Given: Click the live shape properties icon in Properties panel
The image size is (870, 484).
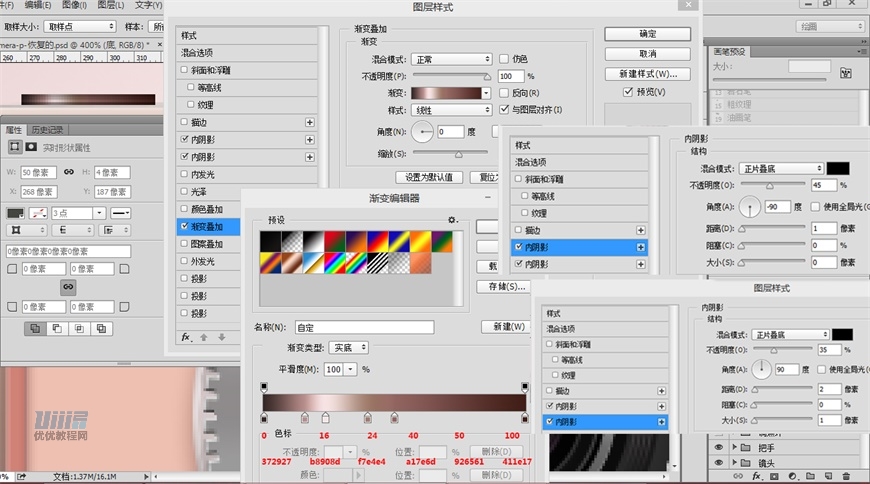Looking at the screenshot, I should (x=15, y=147).
